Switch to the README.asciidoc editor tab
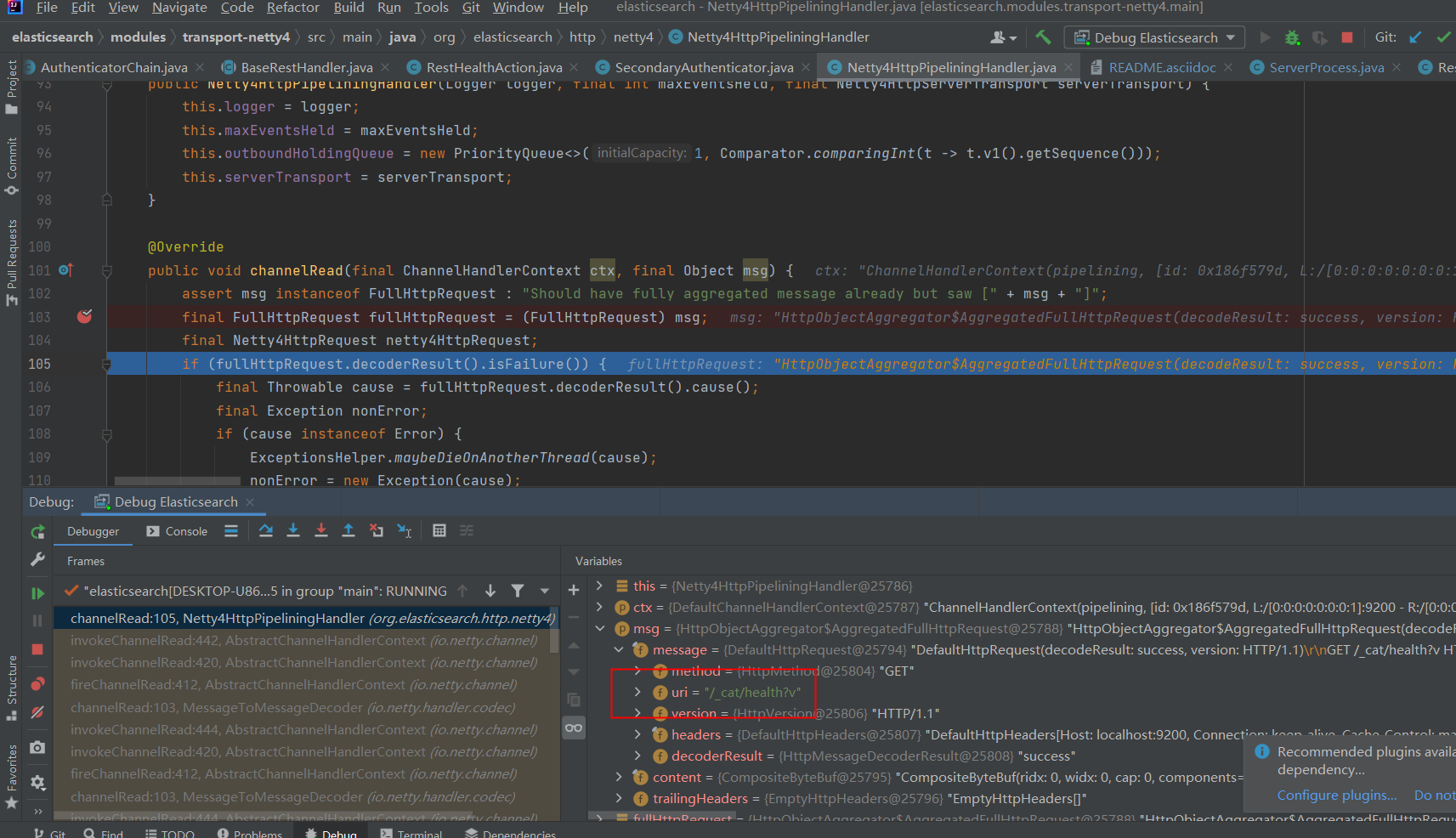Screen dimensions: 1456x838 point(1162,67)
